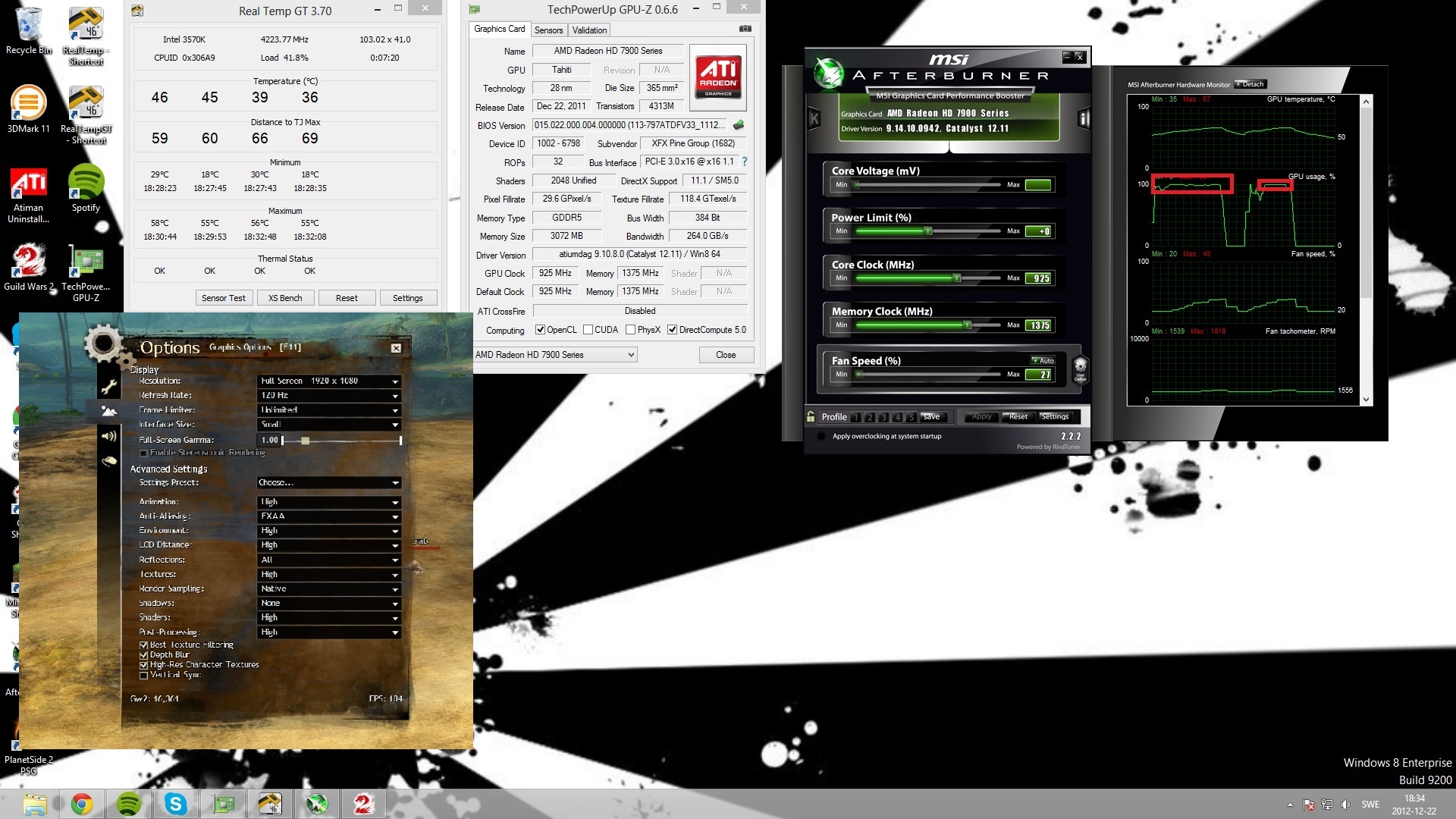Image resolution: width=1456 pixels, height=819 pixels.
Task: Adjust the Core Clock slider handle
Action: point(957,278)
